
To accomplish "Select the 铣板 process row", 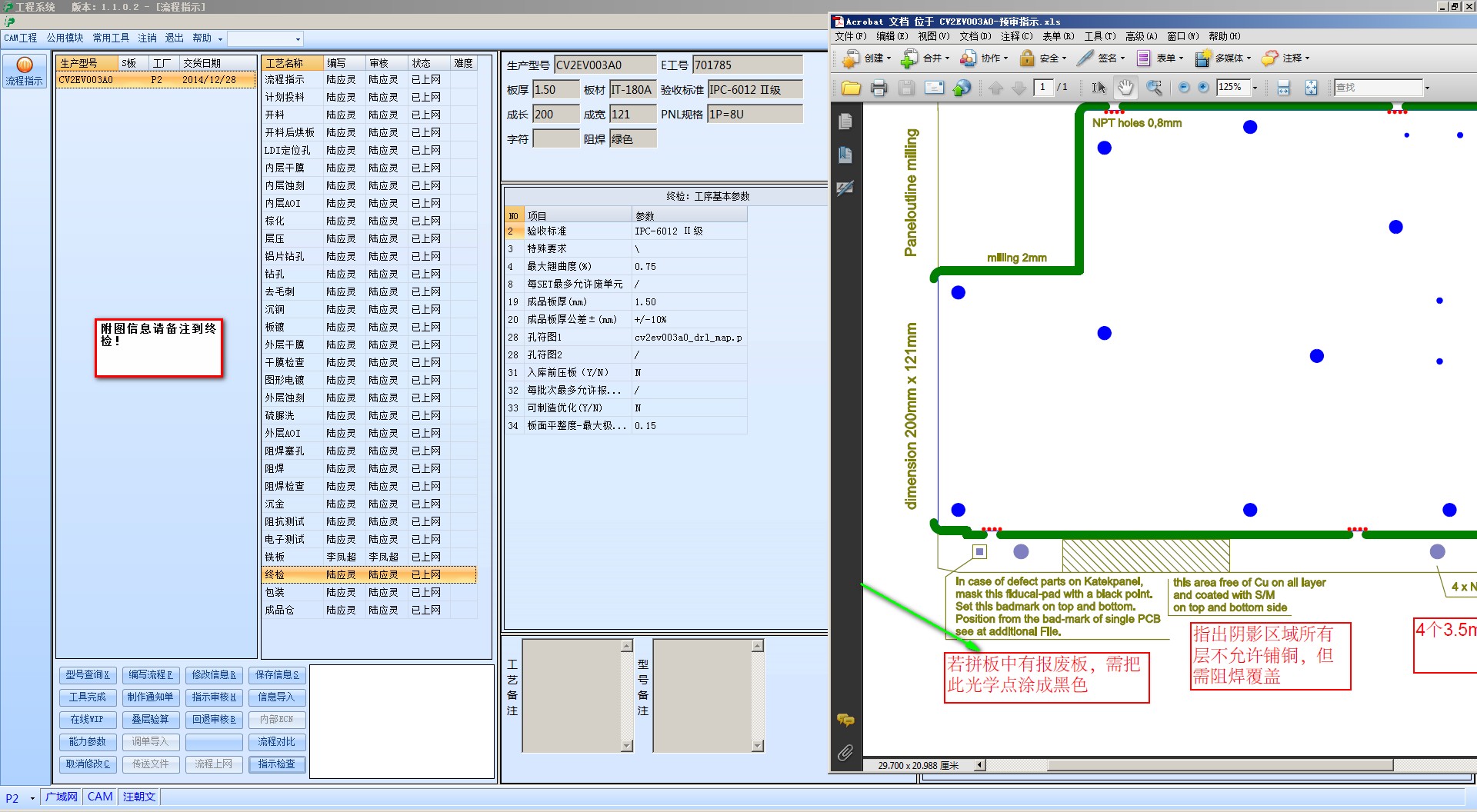I will [369, 557].
